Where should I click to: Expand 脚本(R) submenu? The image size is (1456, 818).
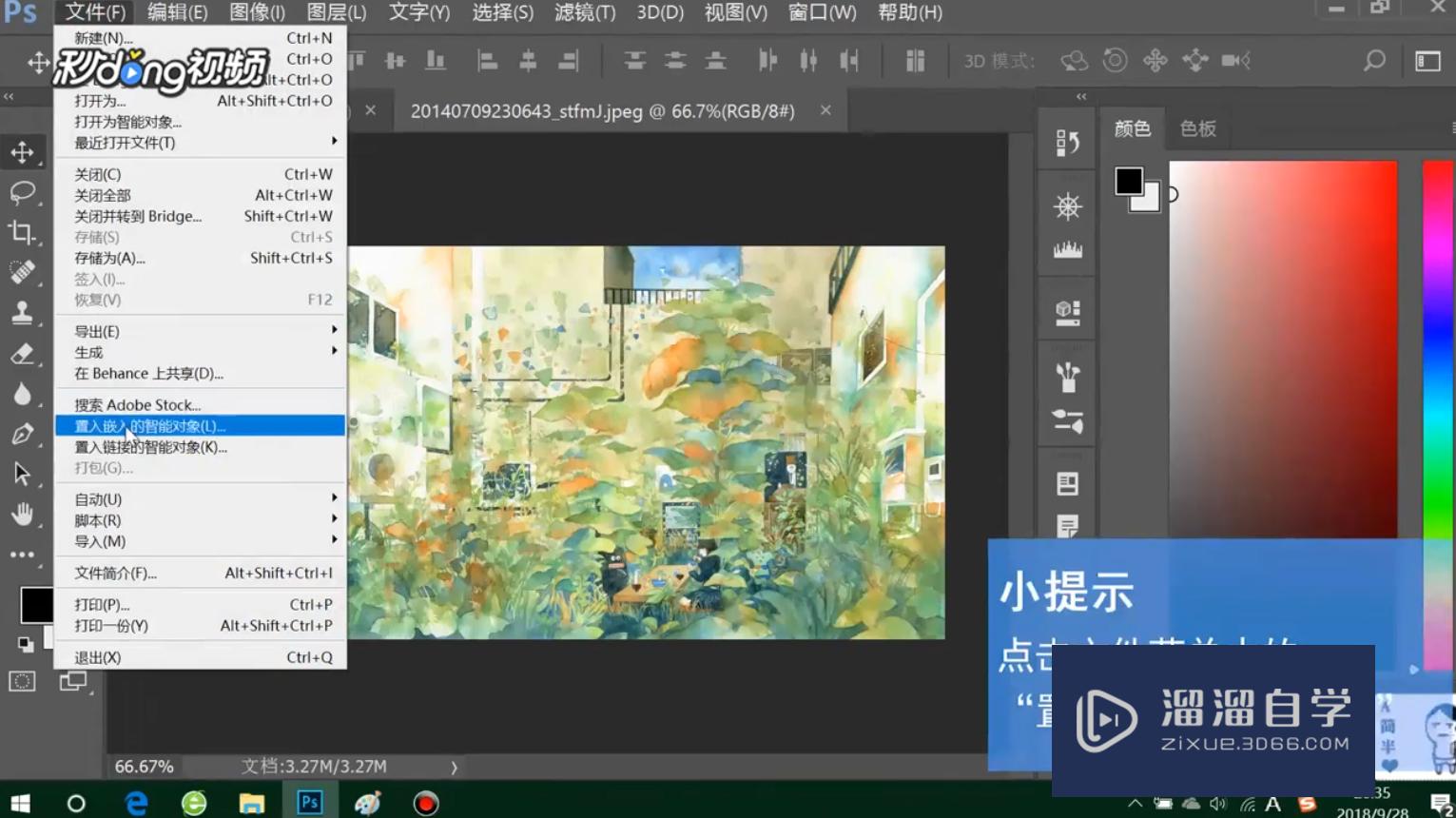click(200, 520)
